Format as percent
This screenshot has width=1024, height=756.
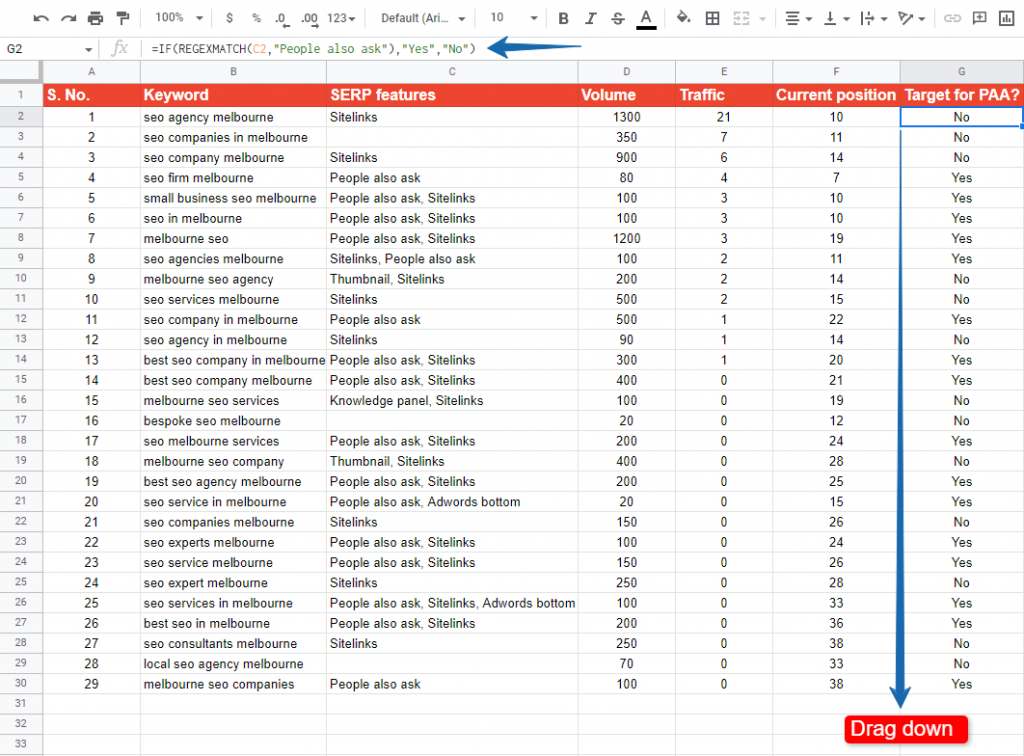tap(256, 18)
